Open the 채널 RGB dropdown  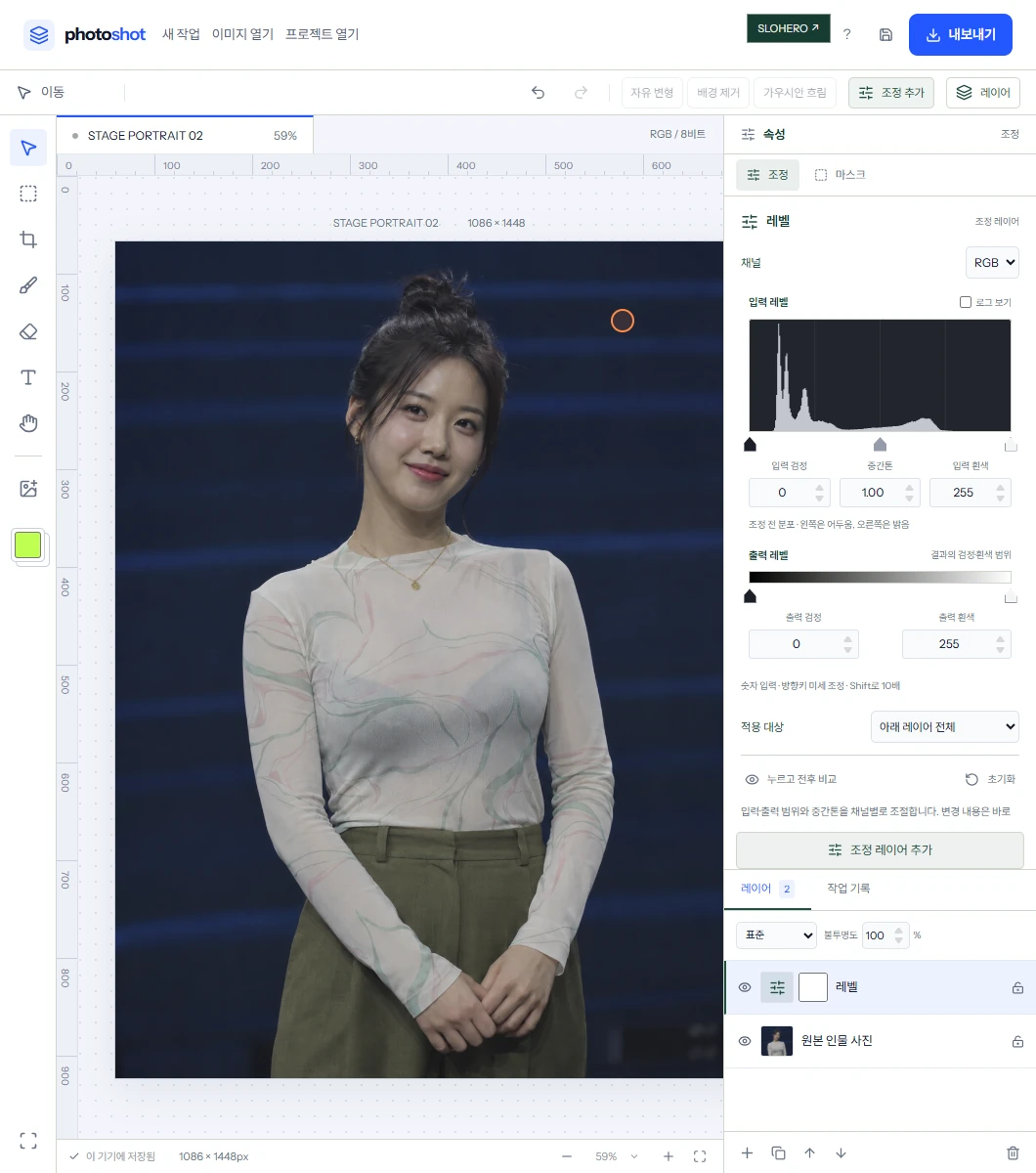(992, 262)
